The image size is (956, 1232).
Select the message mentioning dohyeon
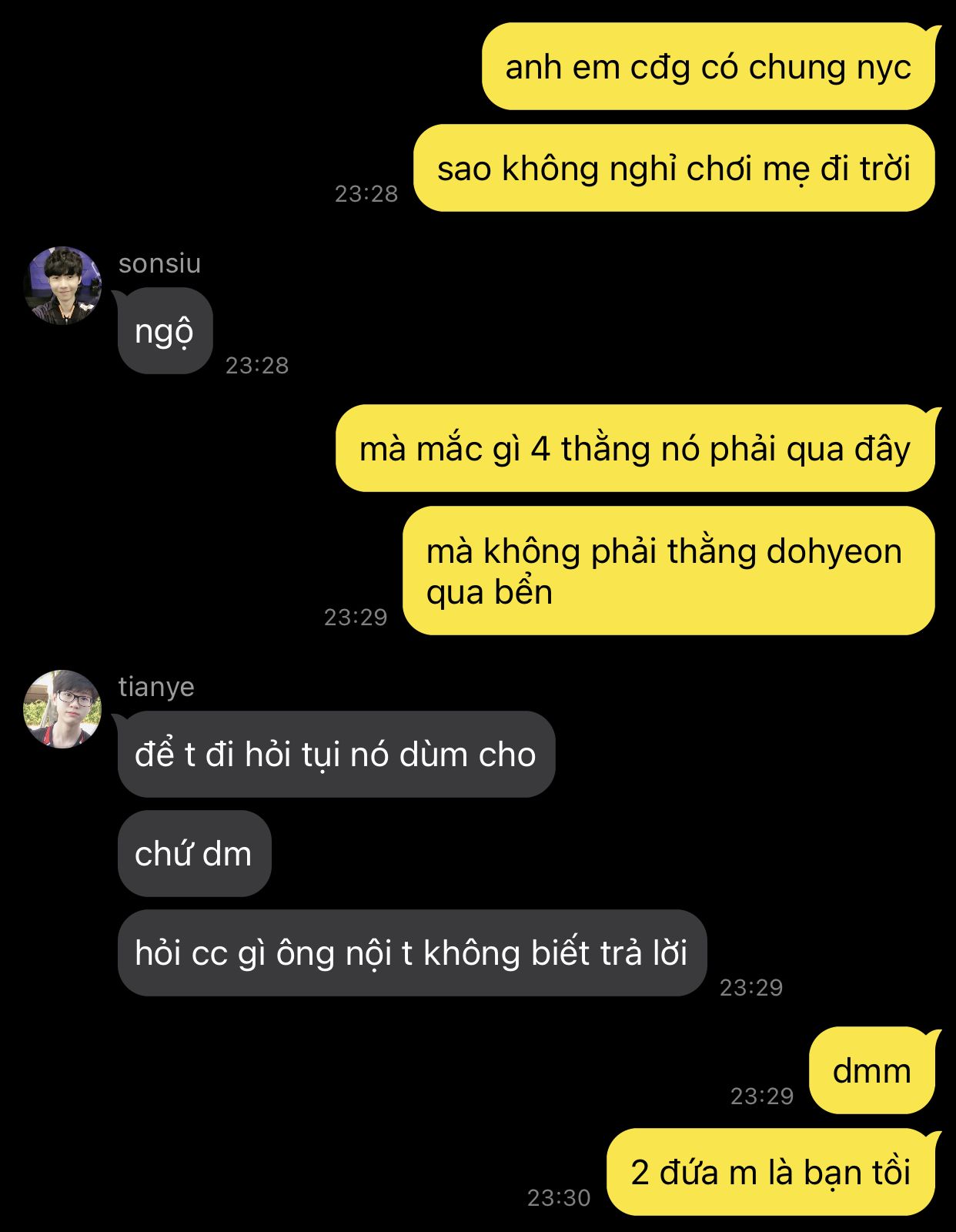click(668, 571)
